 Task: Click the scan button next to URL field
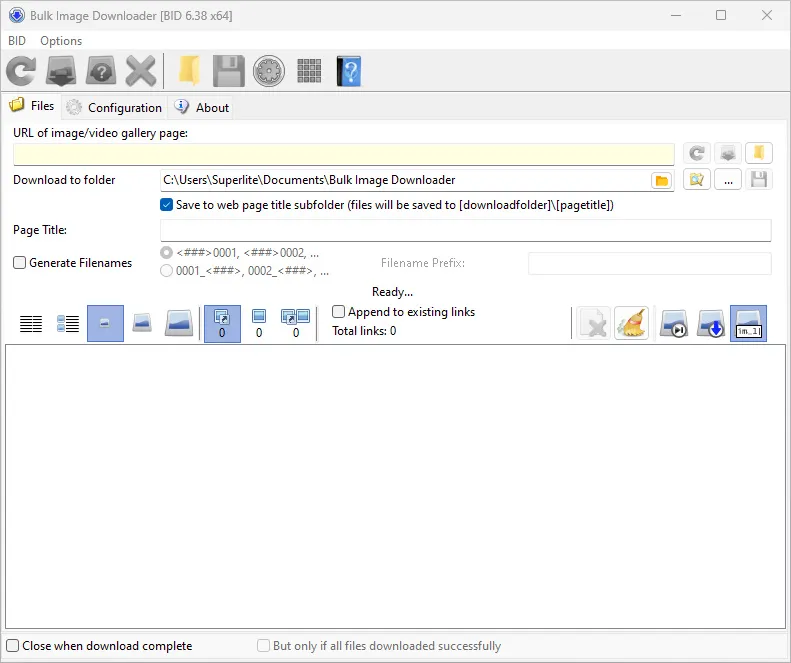[x=697, y=153]
